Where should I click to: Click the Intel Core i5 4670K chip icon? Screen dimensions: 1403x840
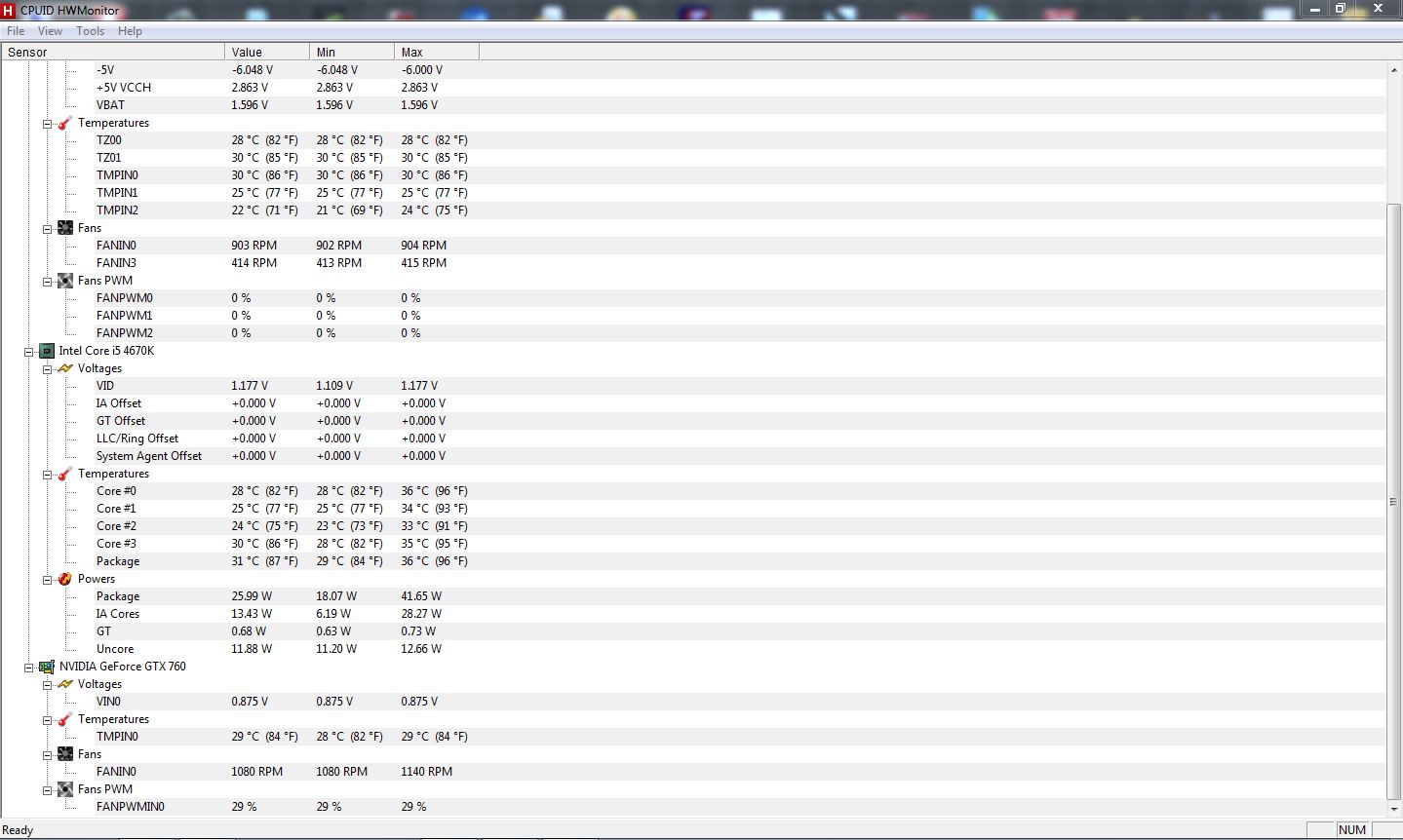46,351
